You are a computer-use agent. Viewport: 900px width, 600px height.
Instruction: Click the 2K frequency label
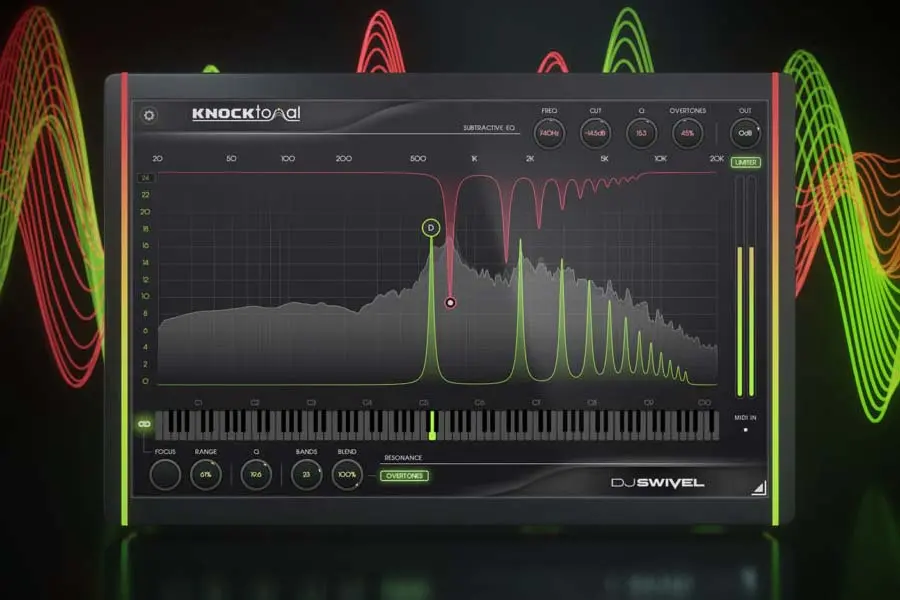[530, 158]
